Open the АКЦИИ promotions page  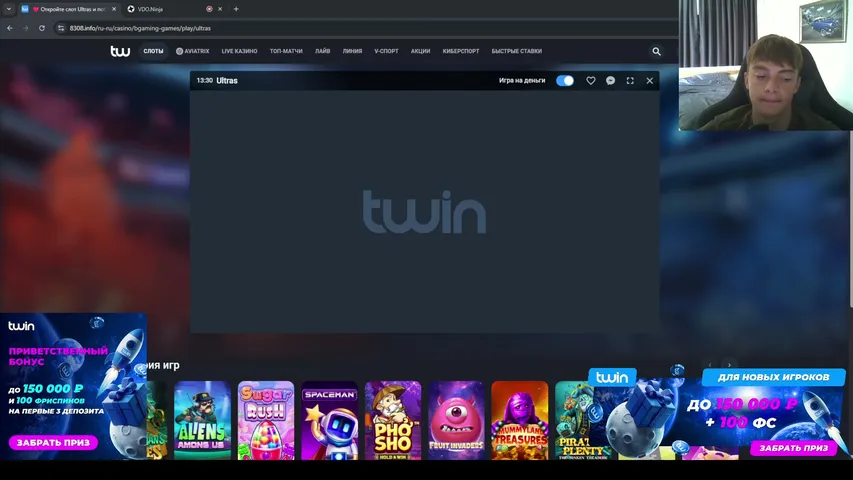421,51
